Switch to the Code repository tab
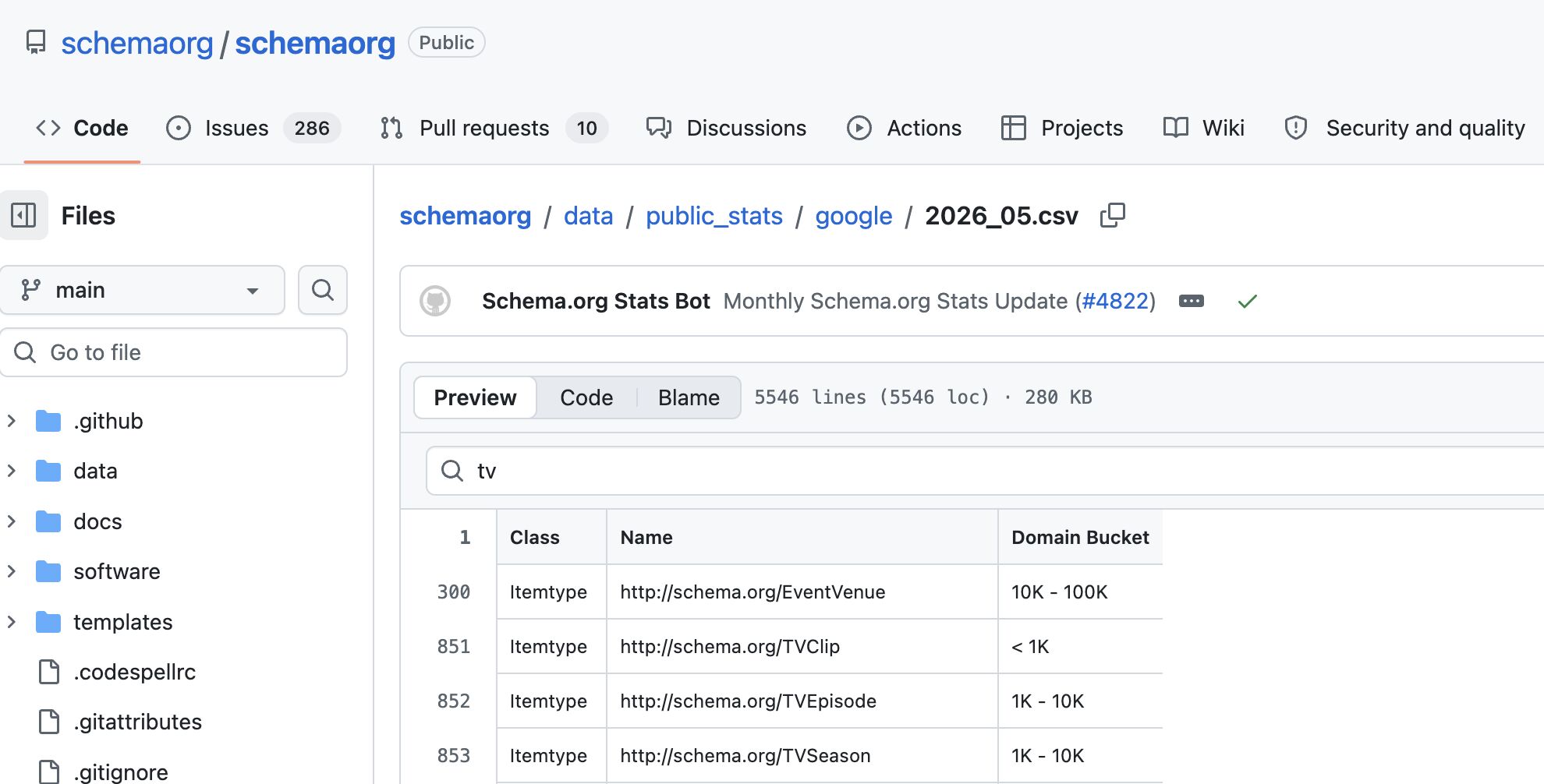Viewport: 1544px width, 784px height. 82,128
